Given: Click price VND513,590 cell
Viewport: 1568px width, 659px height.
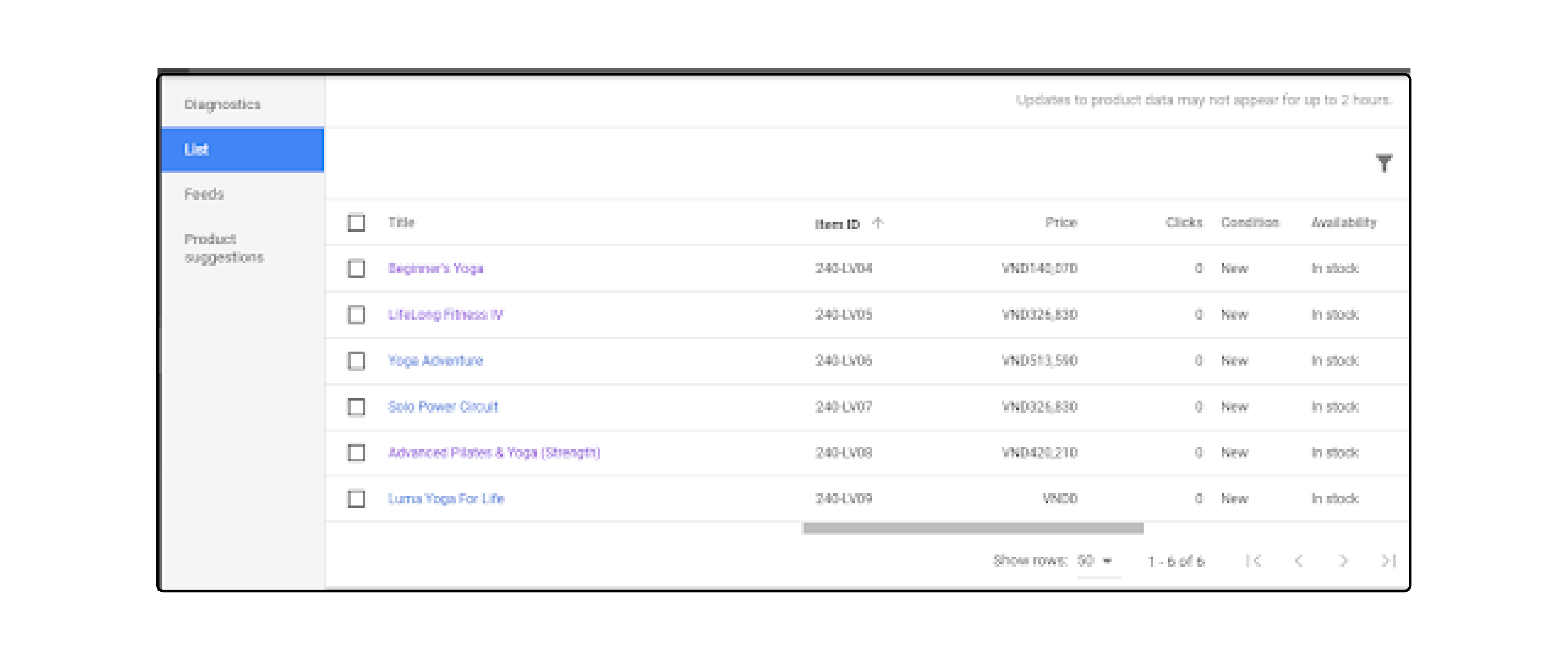Looking at the screenshot, I should click(1039, 361).
